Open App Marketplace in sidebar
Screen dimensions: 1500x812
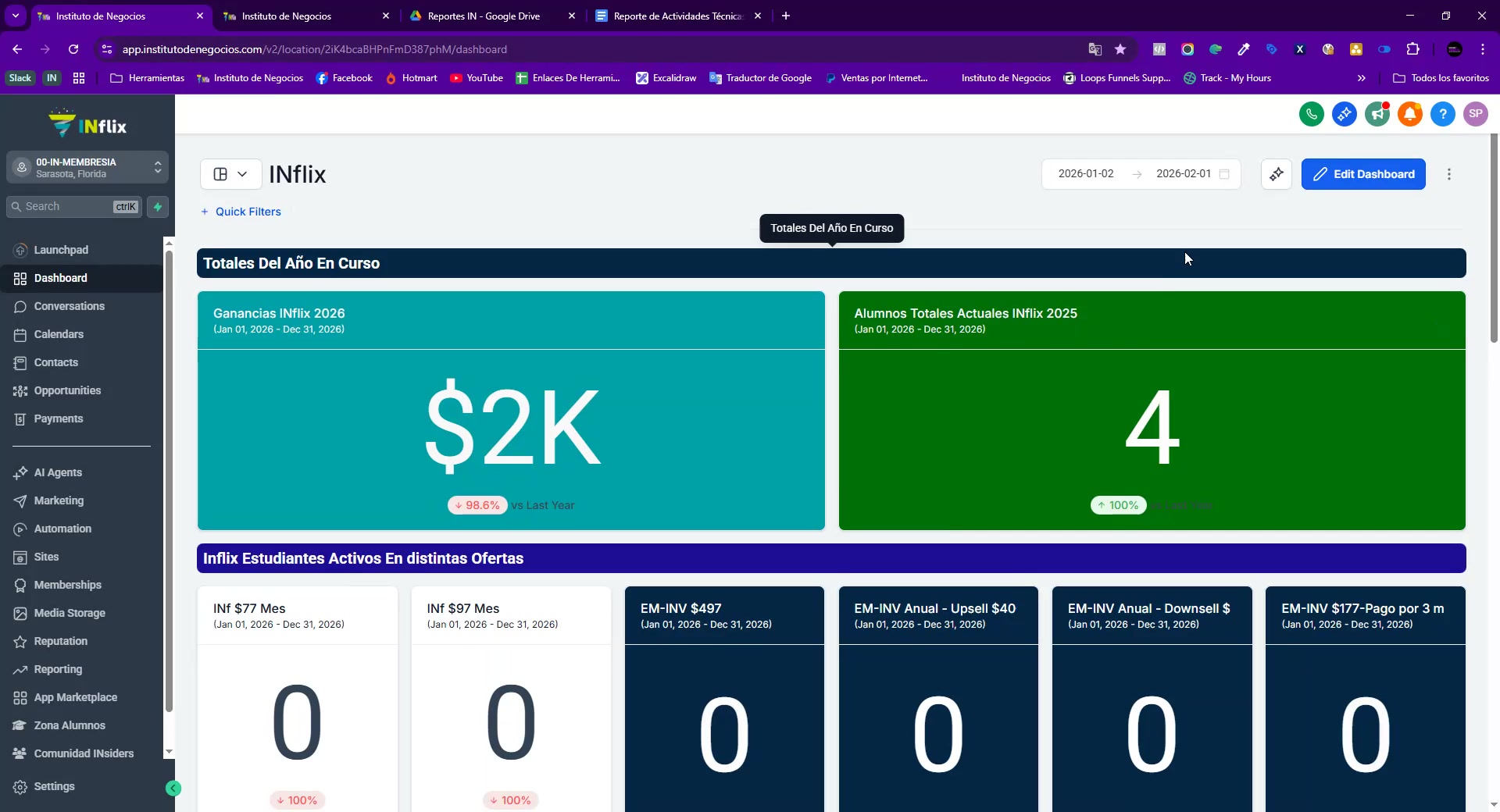pyautogui.click(x=75, y=697)
